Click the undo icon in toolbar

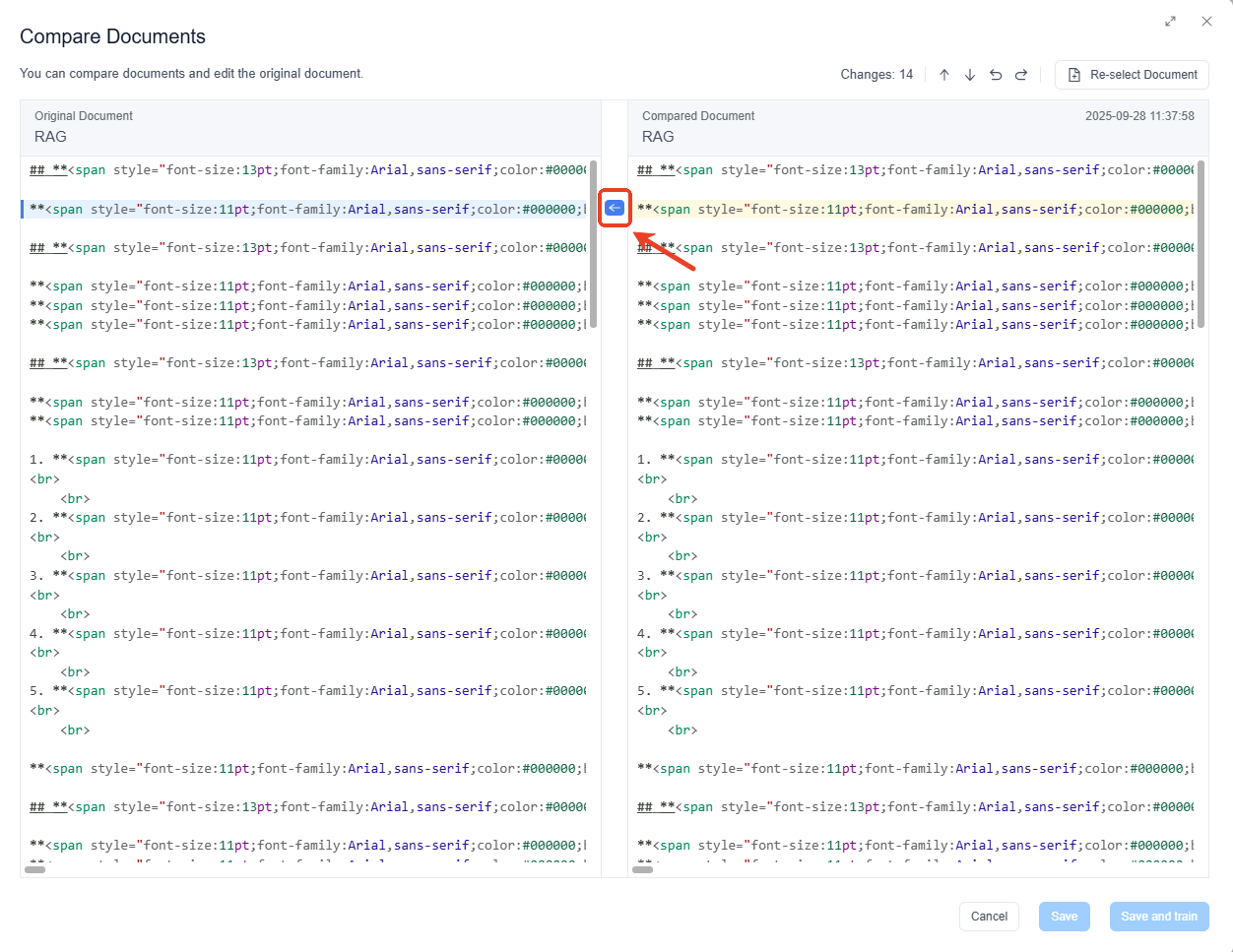996,75
